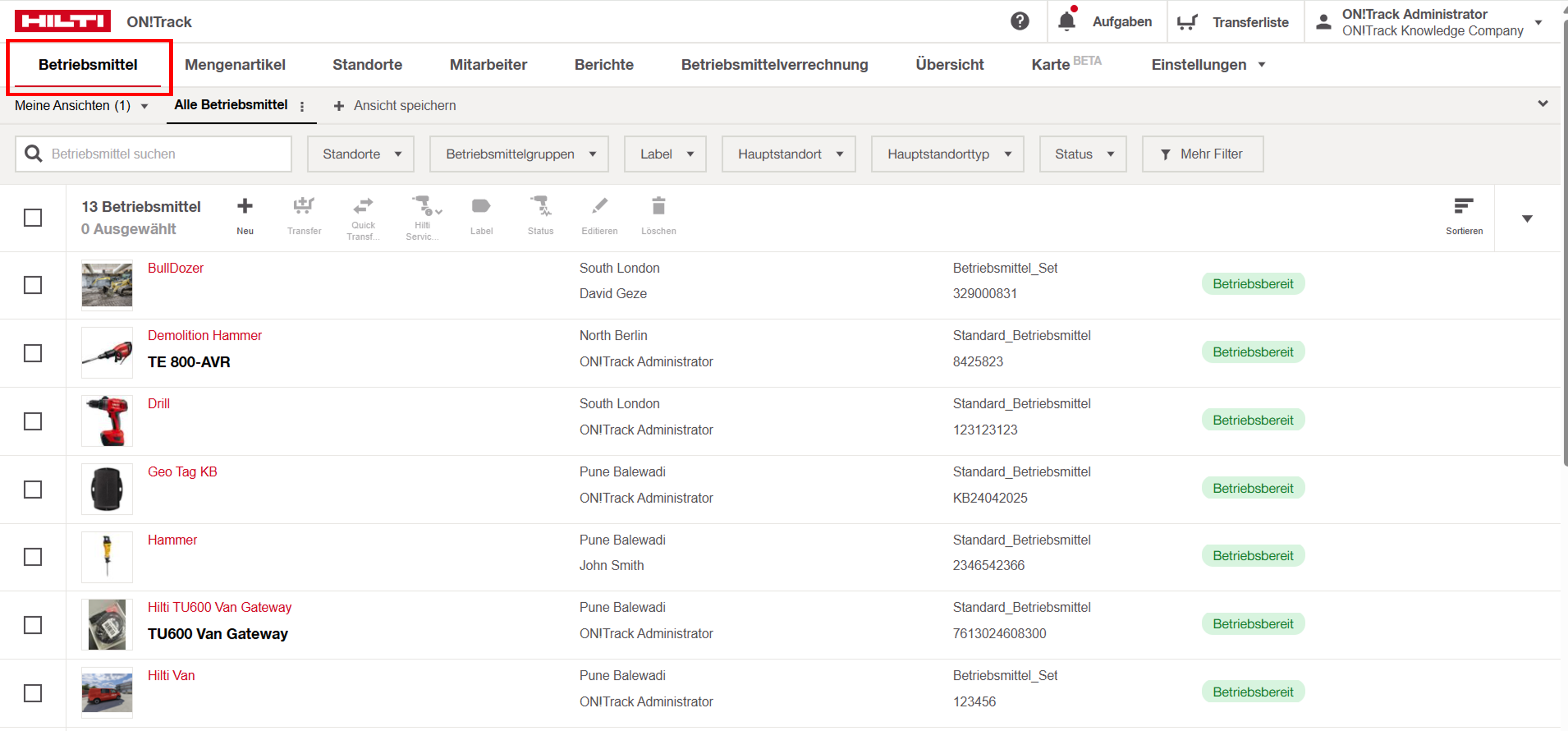Open the Sortieren sort icon
This screenshot has width=1568, height=731.
(x=1463, y=206)
